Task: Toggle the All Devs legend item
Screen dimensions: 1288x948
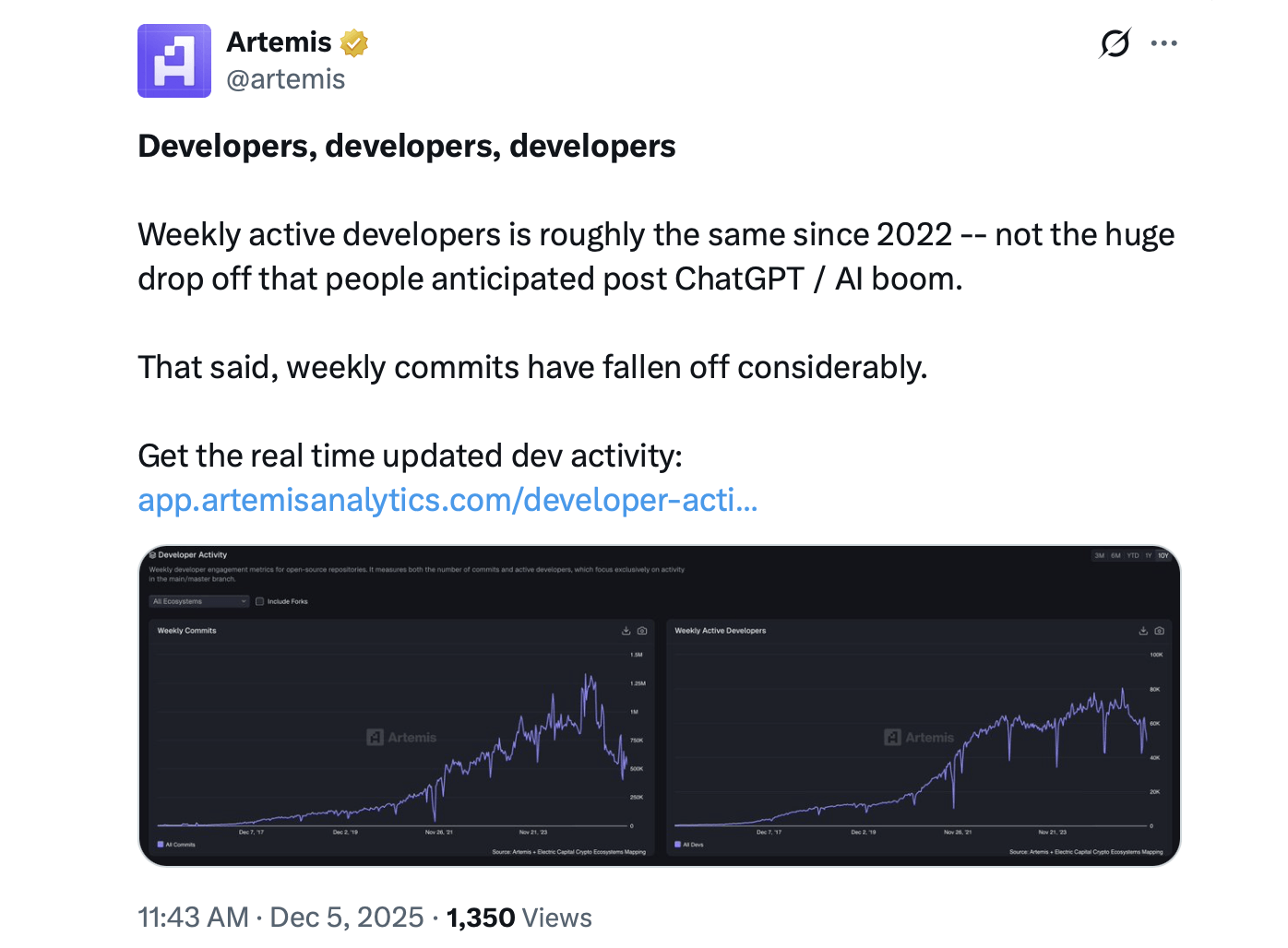Action: pos(689,844)
